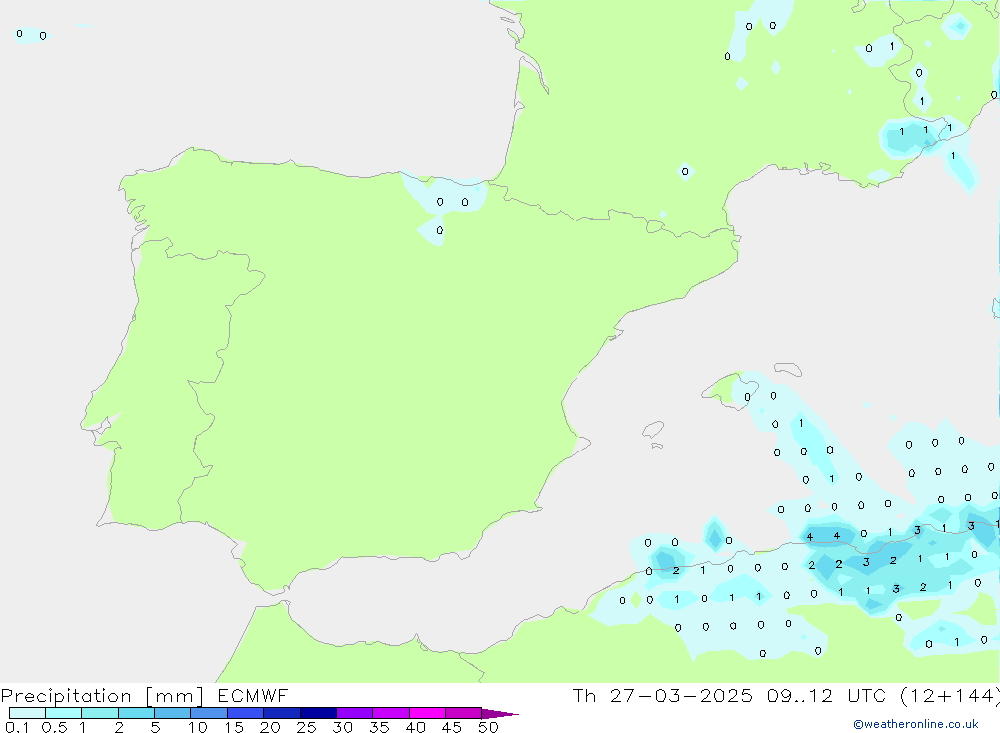Click the 35–40 mm purple legend swatch
The height and width of the screenshot is (733, 1000).
pyautogui.click(x=390, y=713)
